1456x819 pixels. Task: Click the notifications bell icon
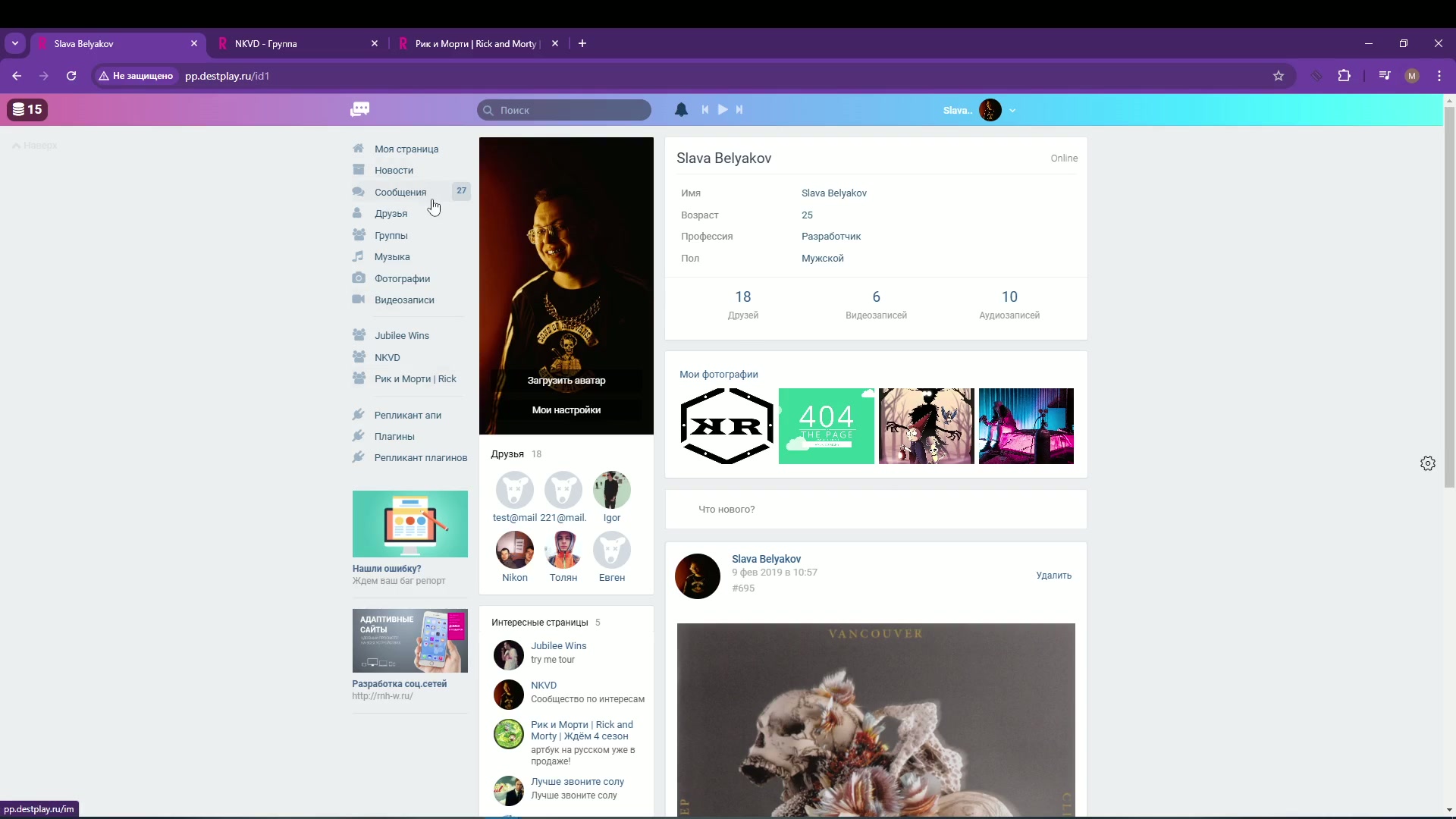click(x=681, y=110)
